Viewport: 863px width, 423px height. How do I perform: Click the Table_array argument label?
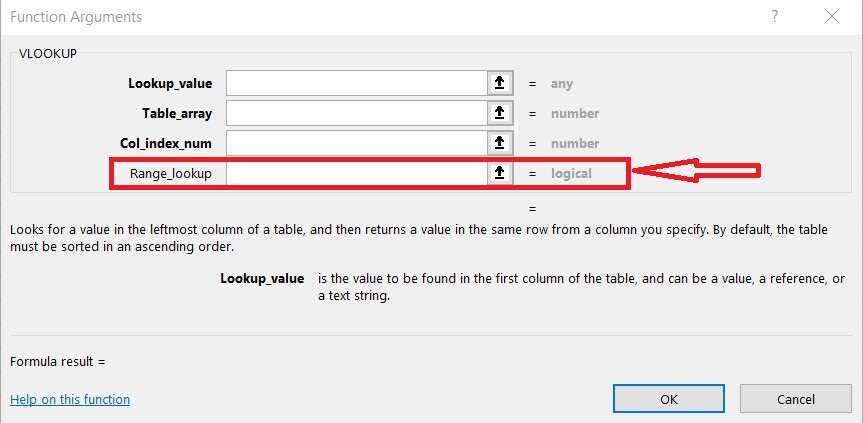coord(178,113)
